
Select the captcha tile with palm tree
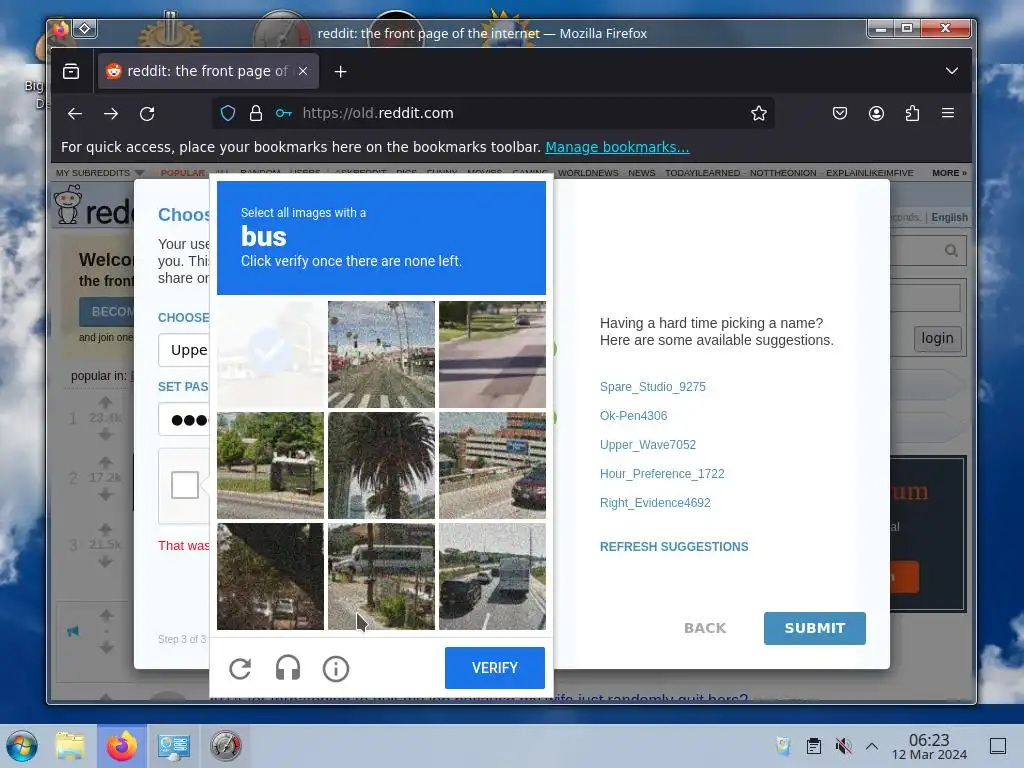[381, 465]
